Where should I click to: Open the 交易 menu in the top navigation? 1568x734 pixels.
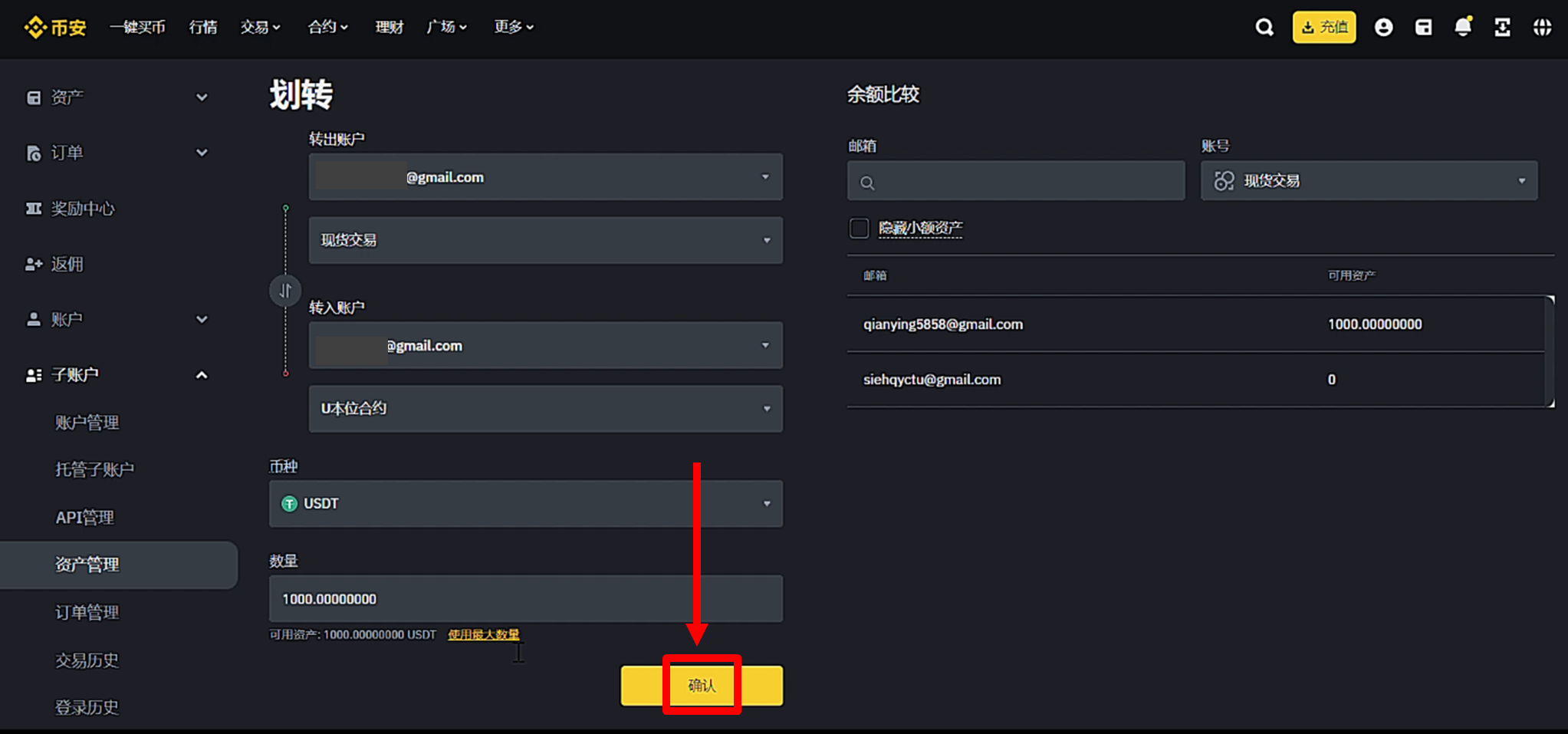pos(260,28)
